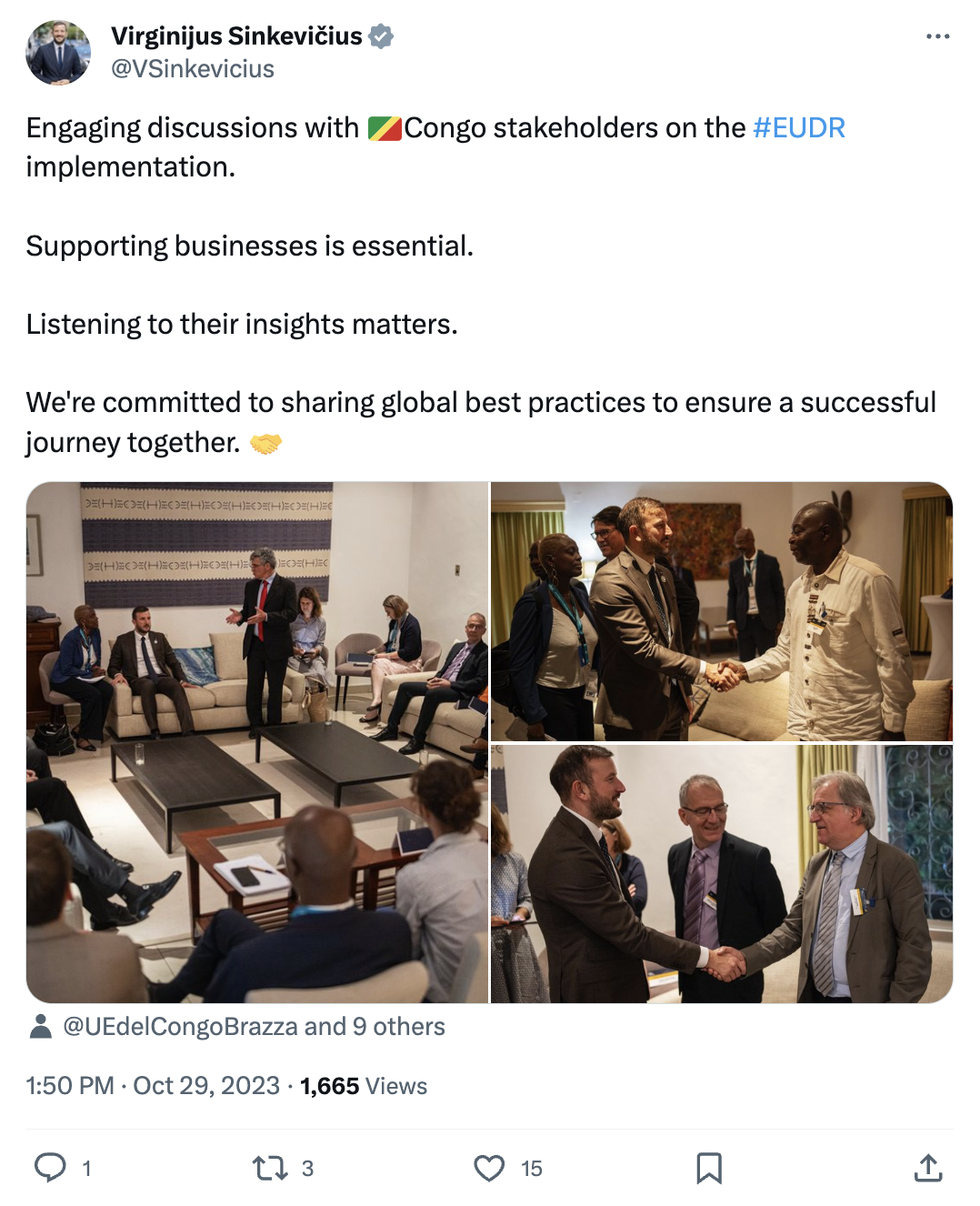Click the share upload icon

(x=928, y=1168)
